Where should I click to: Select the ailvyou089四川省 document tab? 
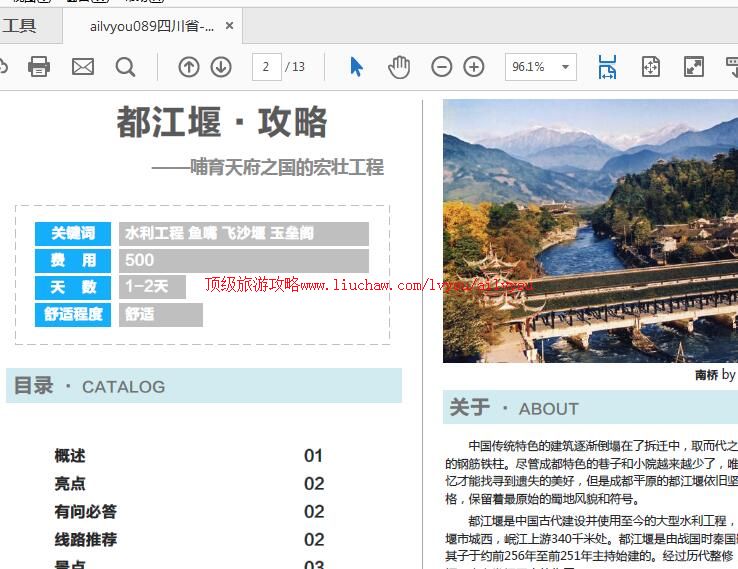point(151,26)
